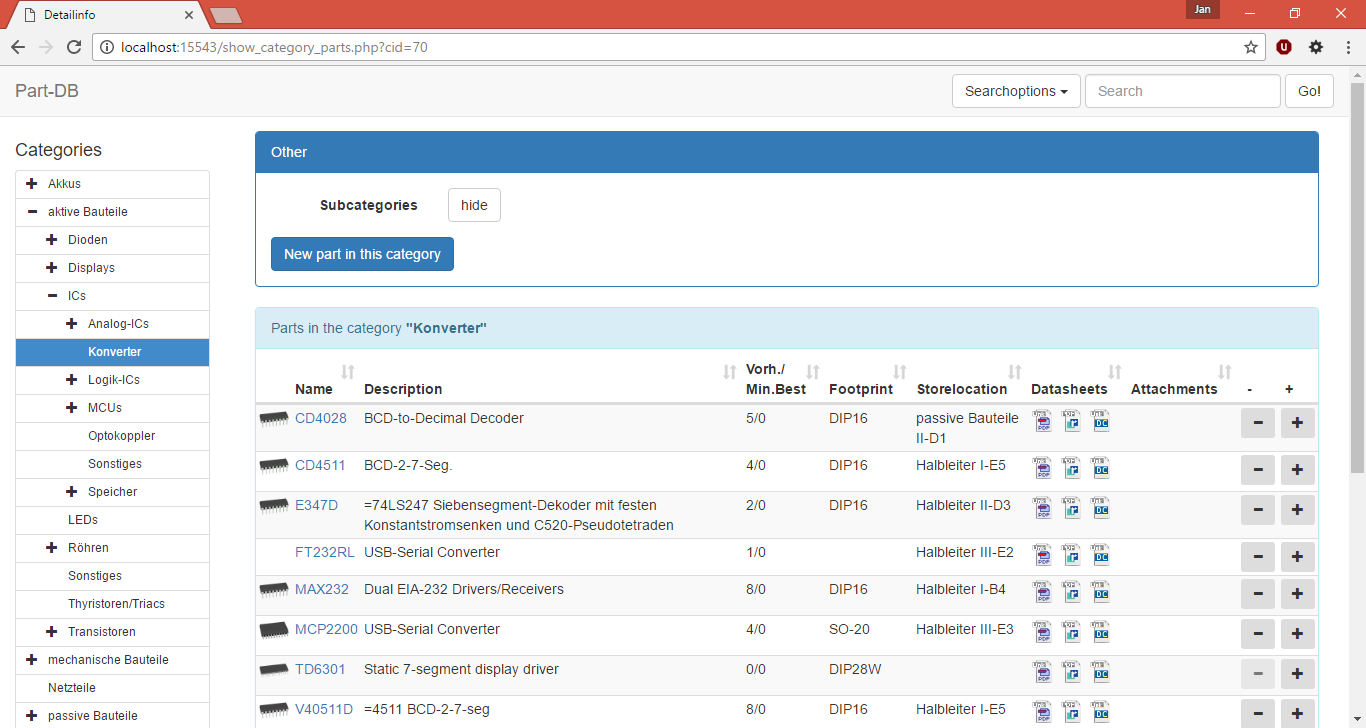This screenshot has width=1366, height=728.
Task: Expand the MCUs node
Action: click(72, 408)
